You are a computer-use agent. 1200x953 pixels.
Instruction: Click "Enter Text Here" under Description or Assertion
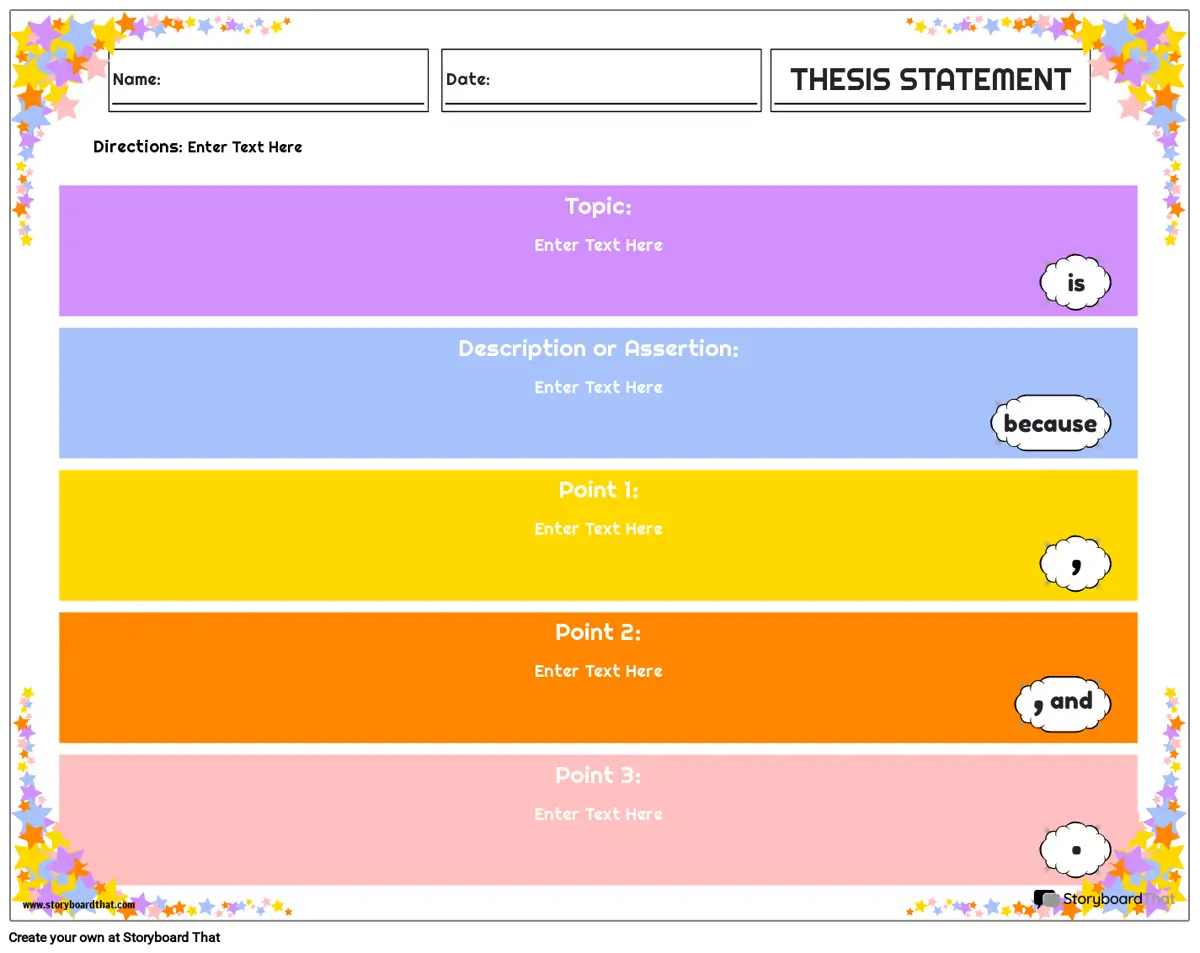598,387
